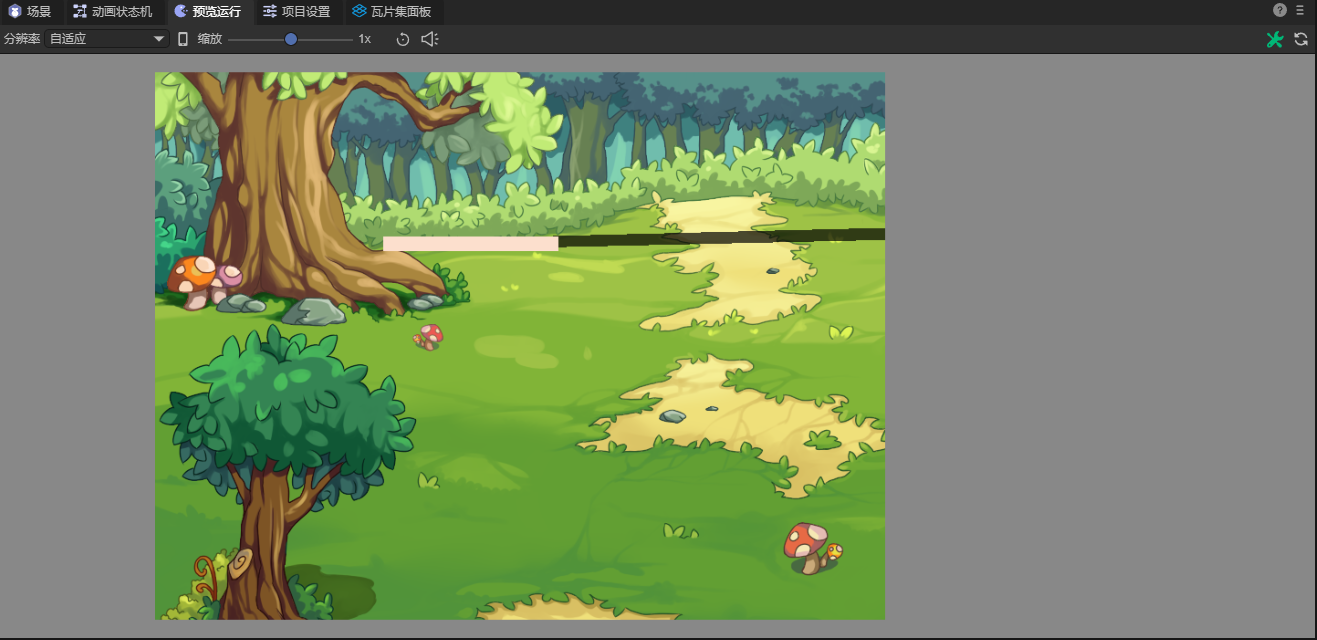
Task: Toggle the green debug tools icon
Action: tap(1274, 39)
